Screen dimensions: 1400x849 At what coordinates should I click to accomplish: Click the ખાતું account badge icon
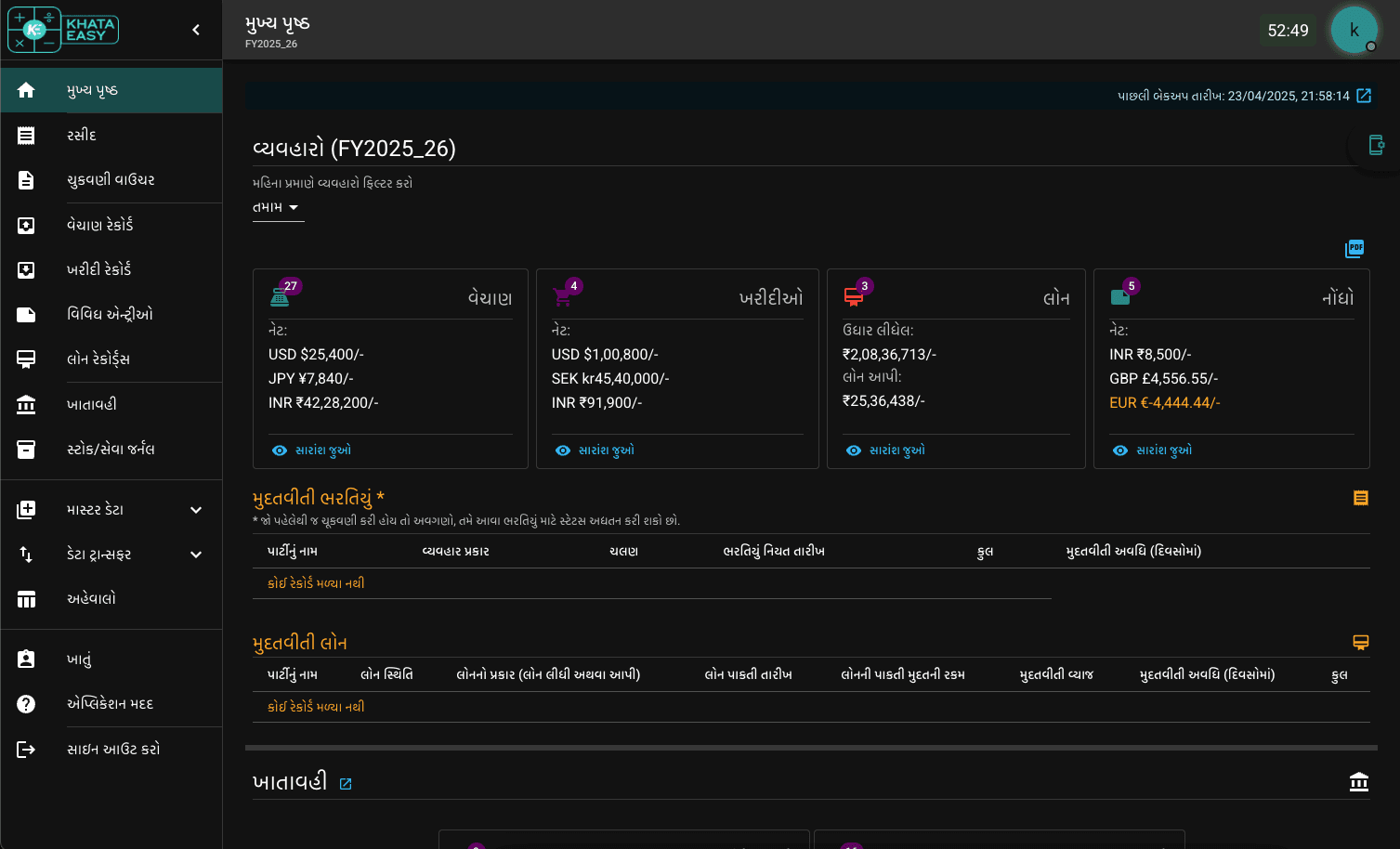pyautogui.click(x=26, y=660)
